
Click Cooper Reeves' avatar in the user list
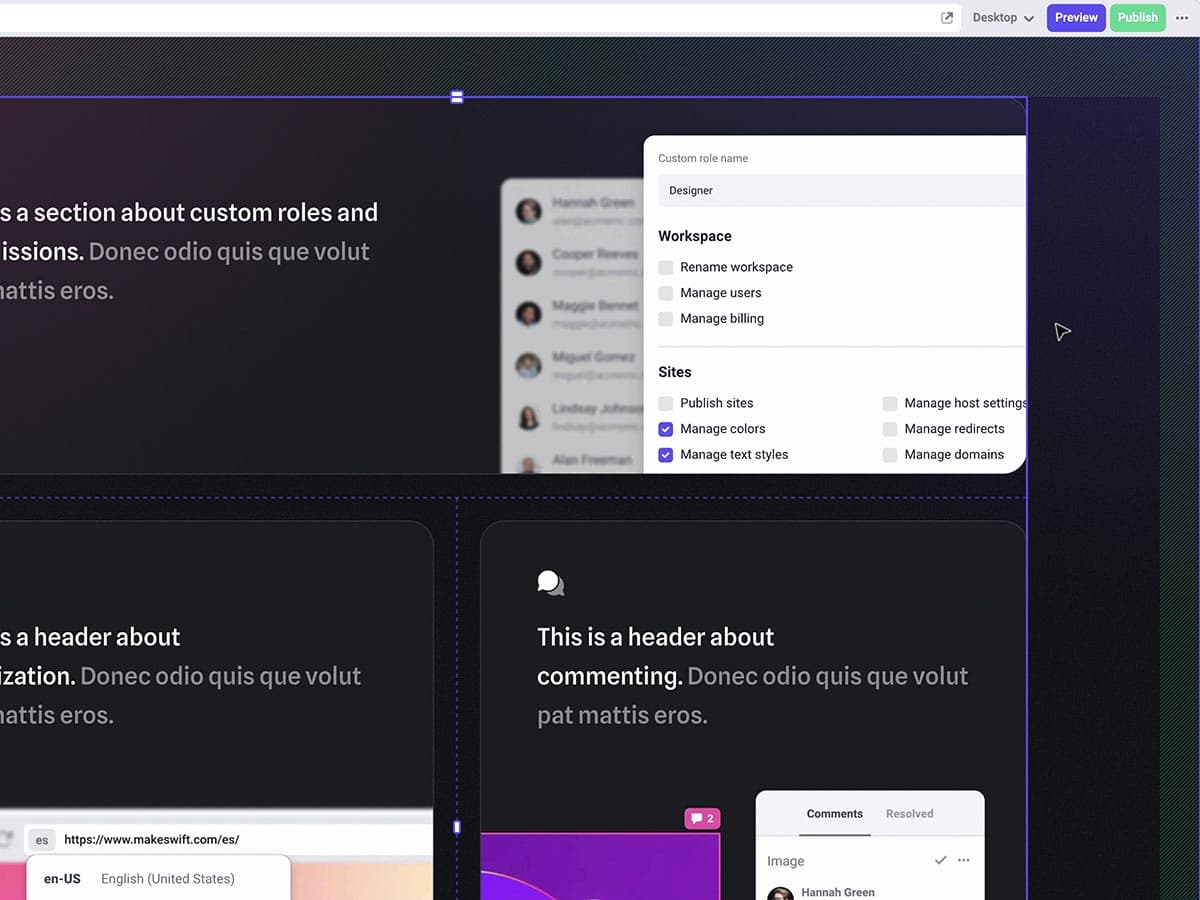pyautogui.click(x=528, y=263)
